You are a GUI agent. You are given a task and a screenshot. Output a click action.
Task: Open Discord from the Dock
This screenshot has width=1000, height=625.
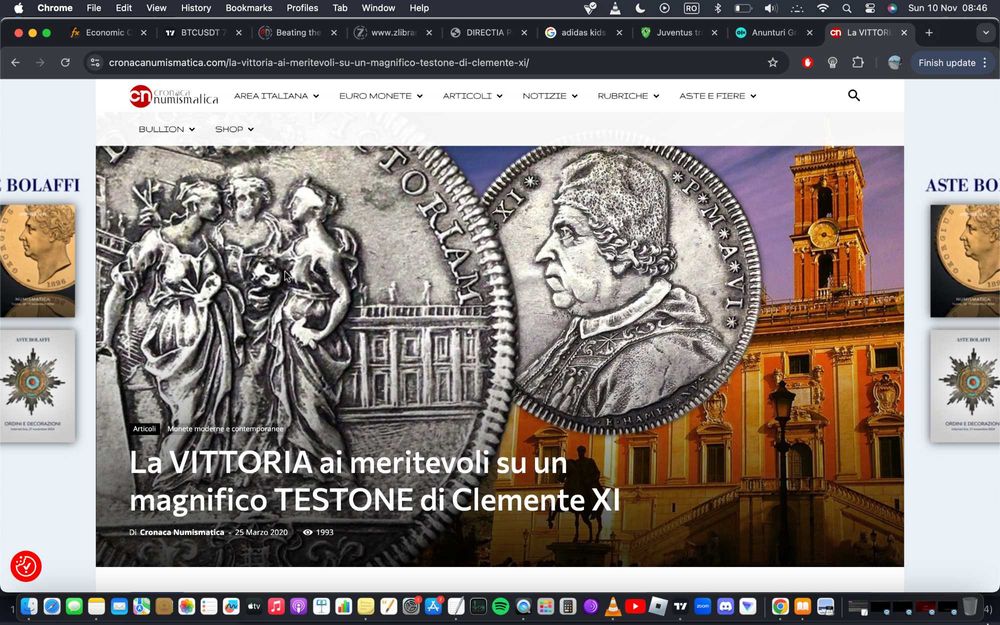point(726,607)
